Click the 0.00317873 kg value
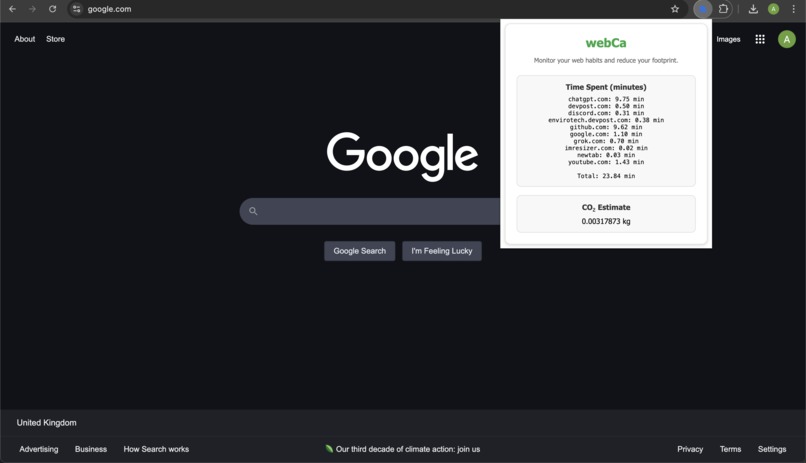Viewport: 806px width, 463px height. [x=606, y=221]
